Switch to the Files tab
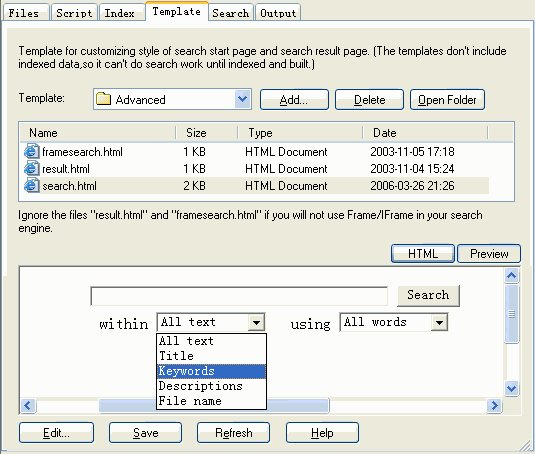Image resolution: width=535 pixels, height=454 pixels. pos(25,13)
